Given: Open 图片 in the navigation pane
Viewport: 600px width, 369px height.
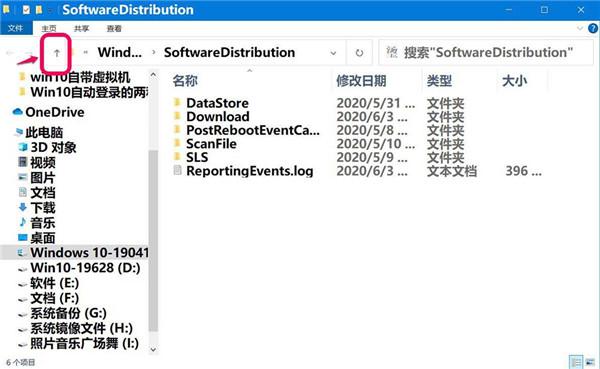Looking at the screenshot, I should point(42,178).
